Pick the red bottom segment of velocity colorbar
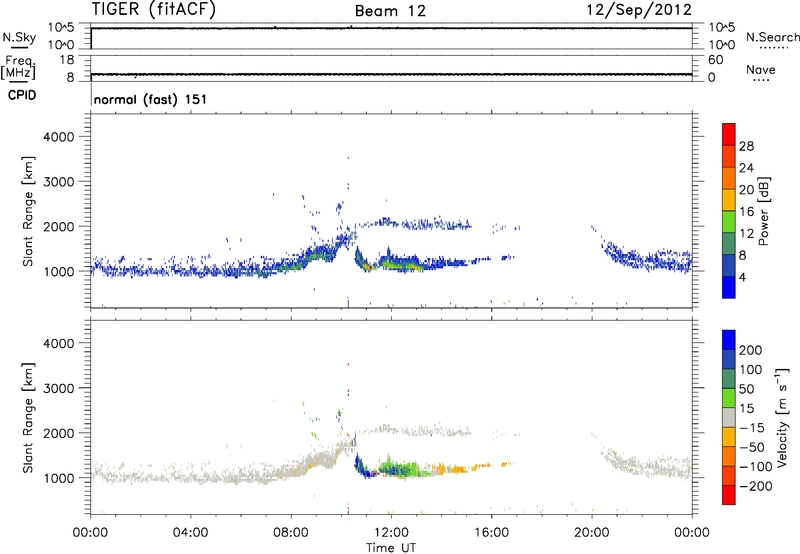 [729, 495]
